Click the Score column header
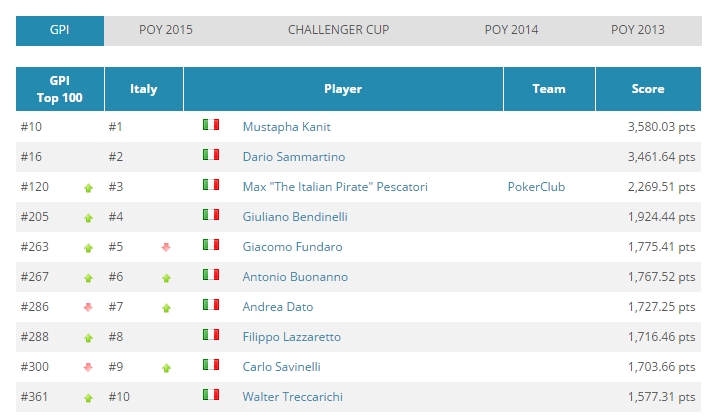The height and width of the screenshot is (419, 718). pyautogui.click(x=648, y=89)
